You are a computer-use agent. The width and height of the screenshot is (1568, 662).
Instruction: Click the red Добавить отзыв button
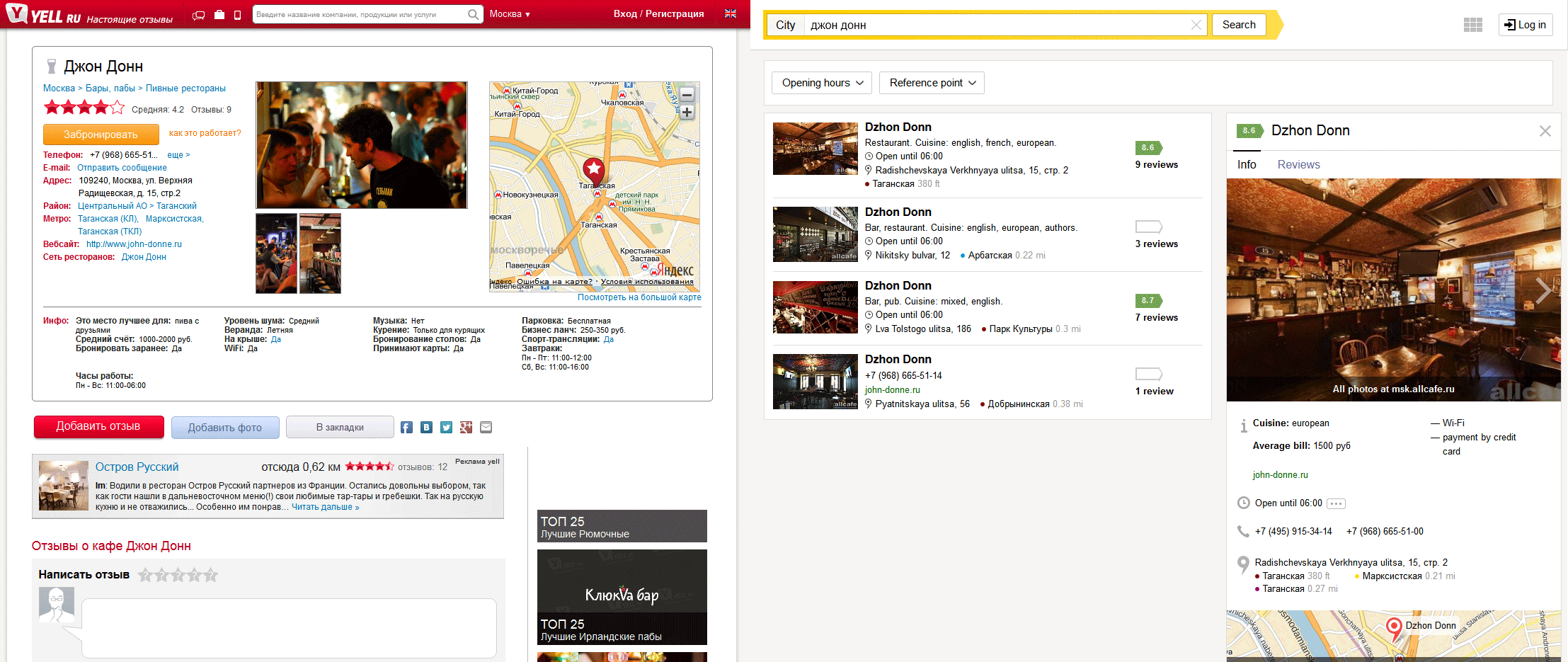pos(98,426)
